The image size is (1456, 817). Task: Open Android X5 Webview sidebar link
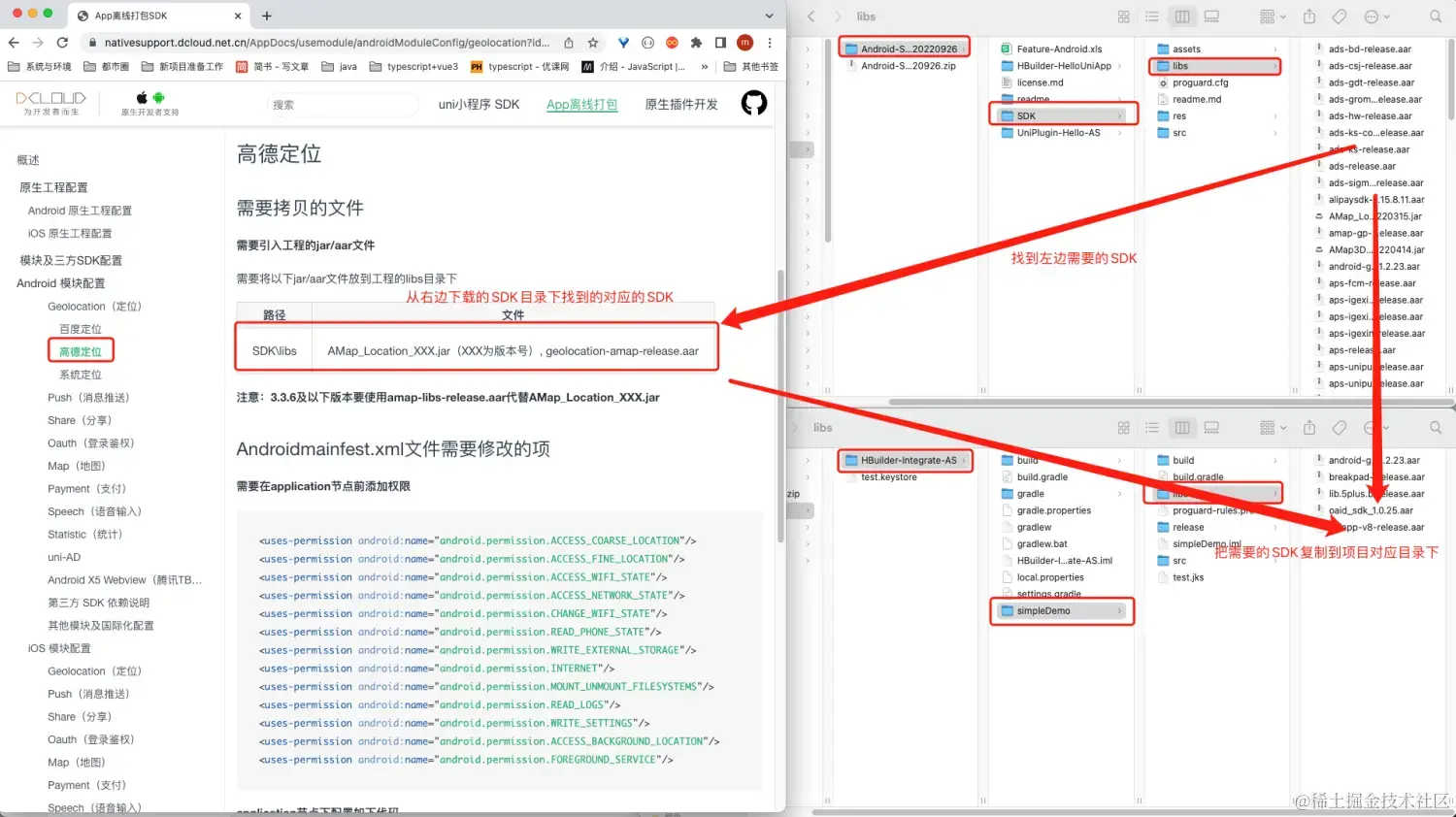point(125,580)
